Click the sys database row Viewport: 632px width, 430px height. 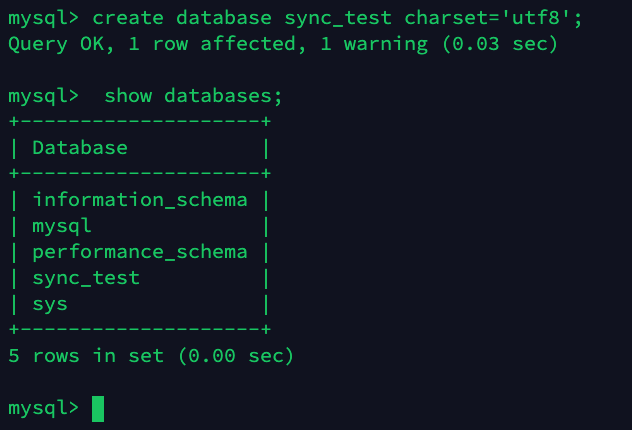[50, 303]
